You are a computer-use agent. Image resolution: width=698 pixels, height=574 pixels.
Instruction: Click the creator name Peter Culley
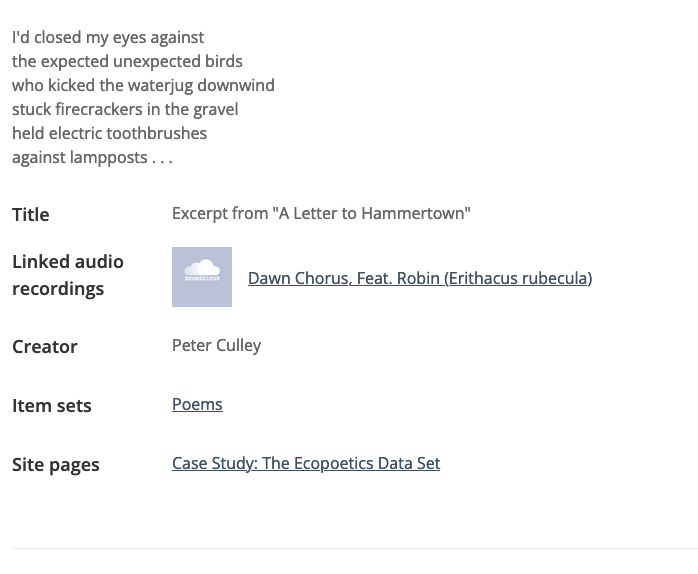(216, 346)
